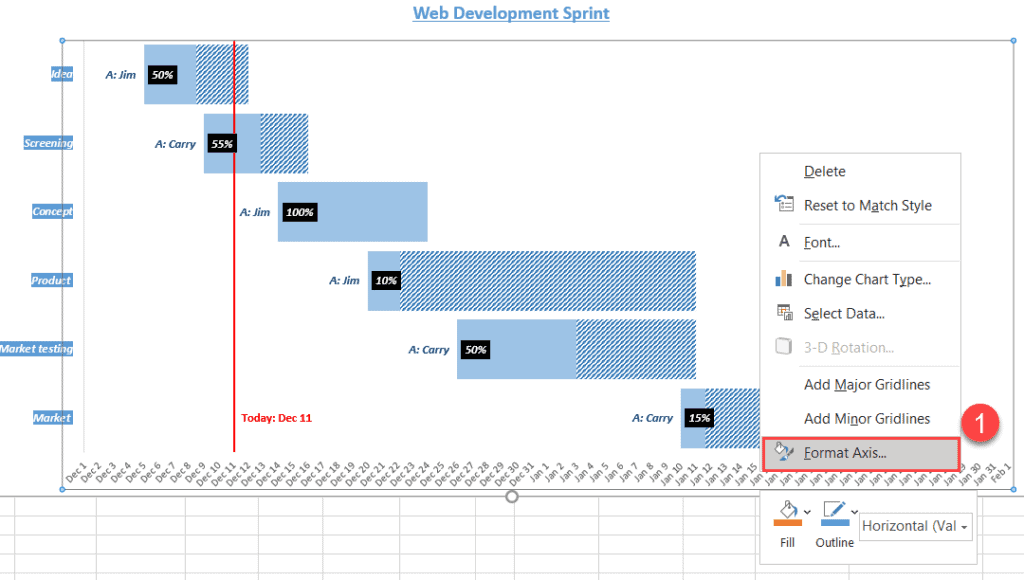Click the Web Development Sprint title link
Viewport: 1024px width, 580px height.
[511, 13]
